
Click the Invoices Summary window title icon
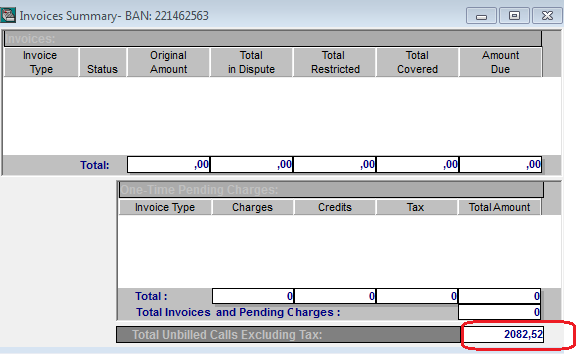pyautogui.click(x=8, y=16)
